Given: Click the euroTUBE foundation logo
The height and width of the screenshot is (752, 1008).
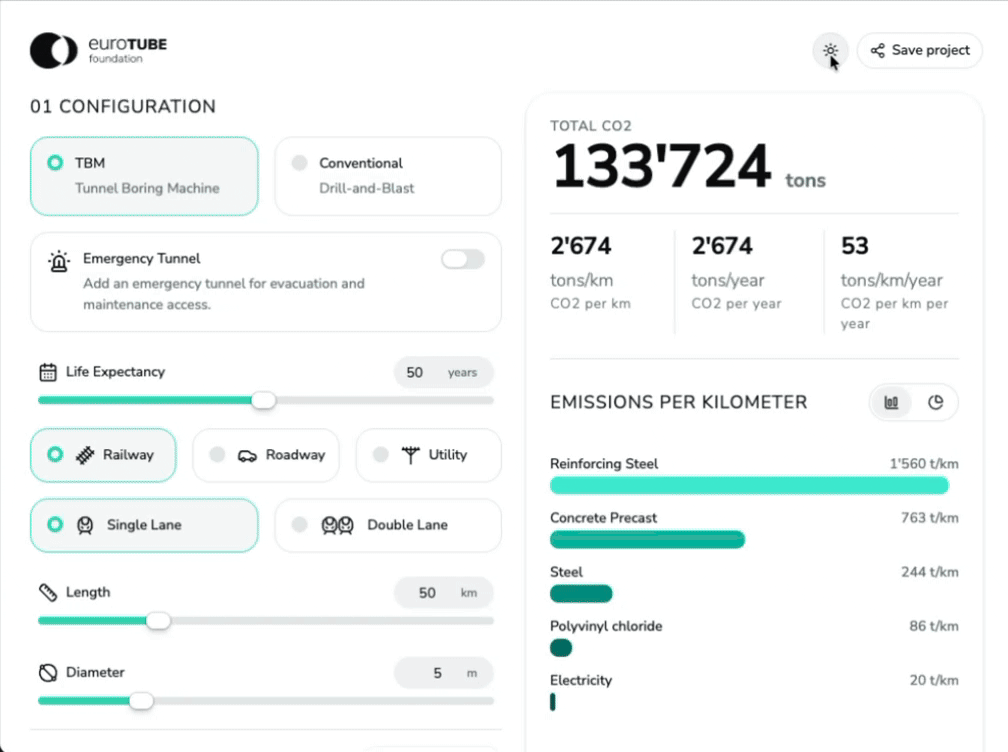Looking at the screenshot, I should coord(98,50).
